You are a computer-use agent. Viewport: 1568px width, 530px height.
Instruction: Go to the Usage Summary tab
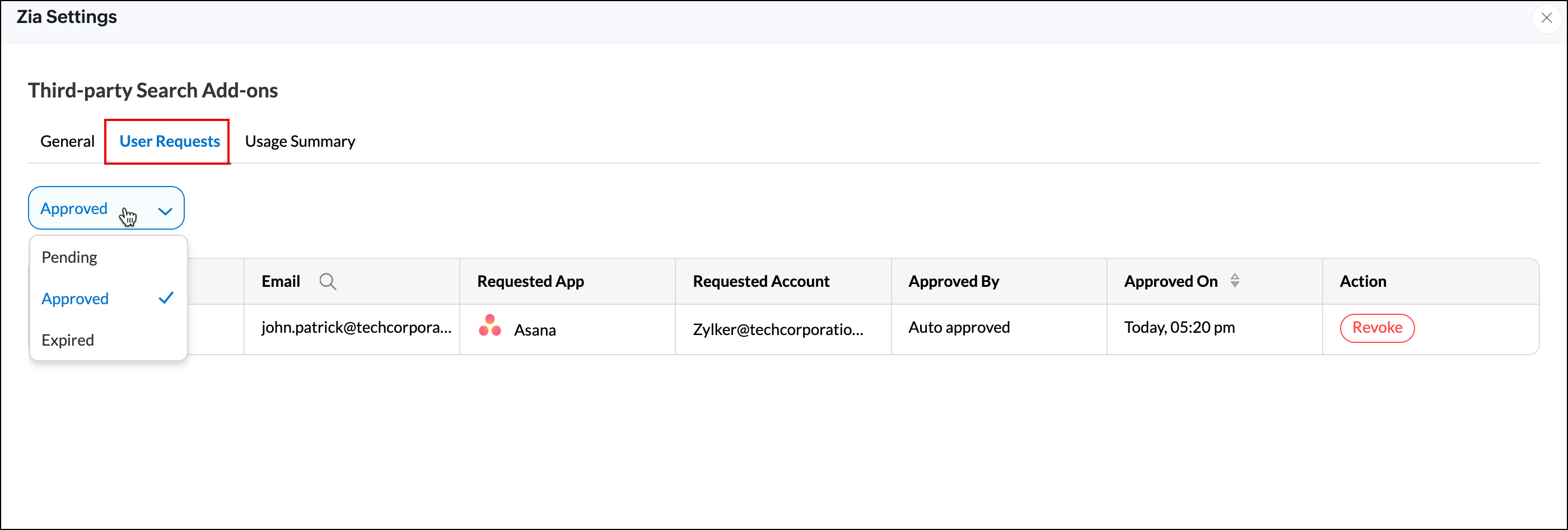[300, 141]
